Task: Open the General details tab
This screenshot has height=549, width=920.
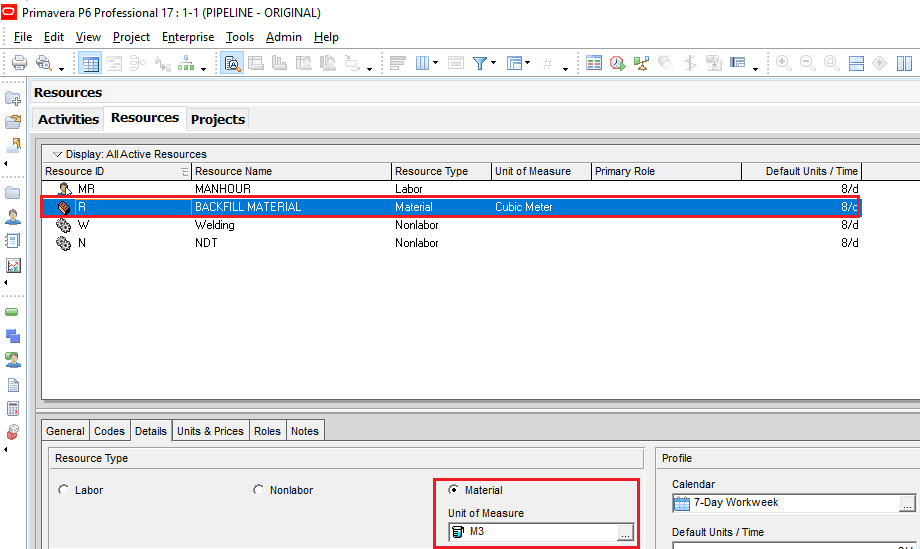Action: click(65, 431)
